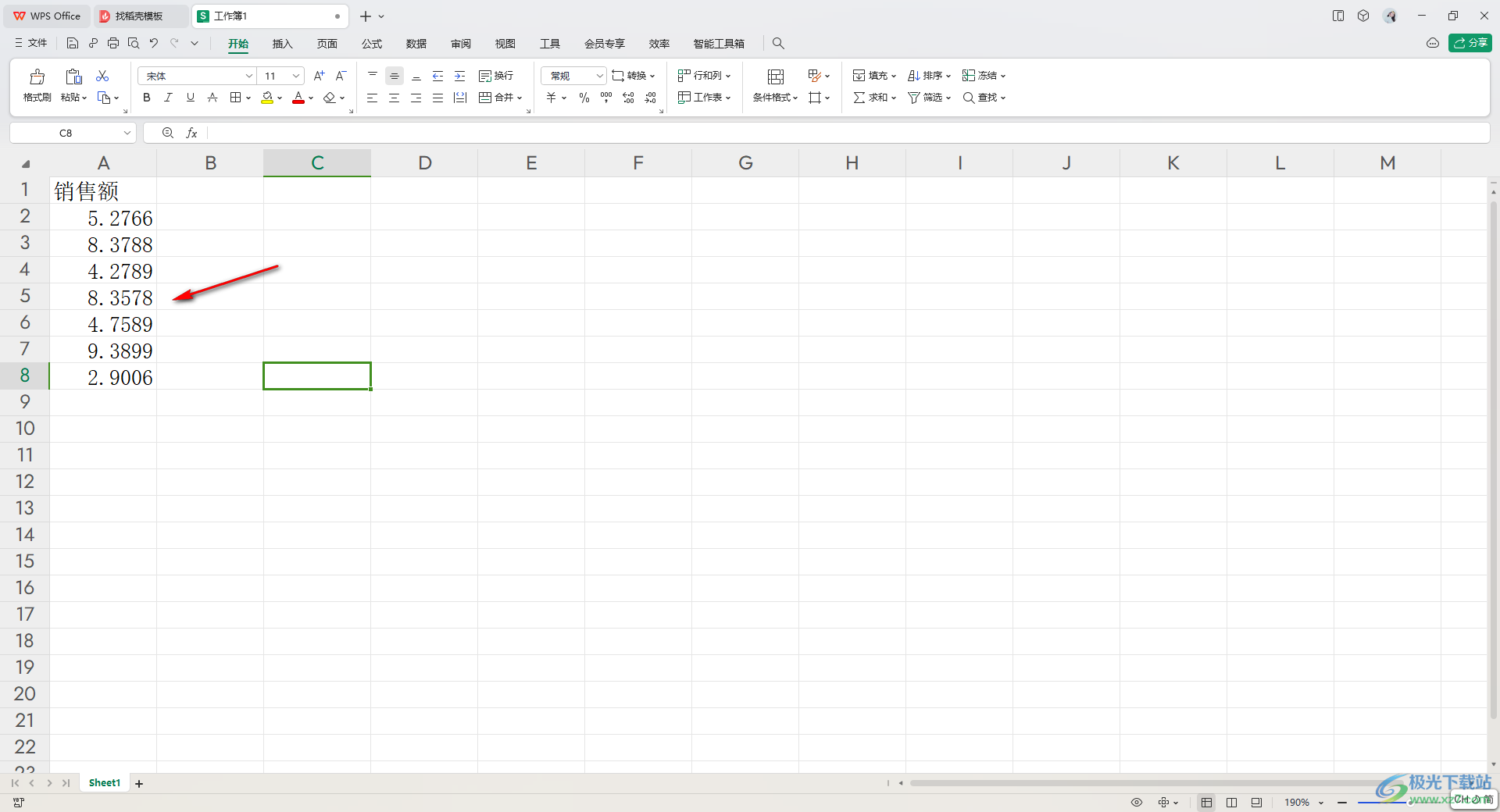1500x812 pixels.
Task: Click the print preview icon
Action: [x=134, y=44]
